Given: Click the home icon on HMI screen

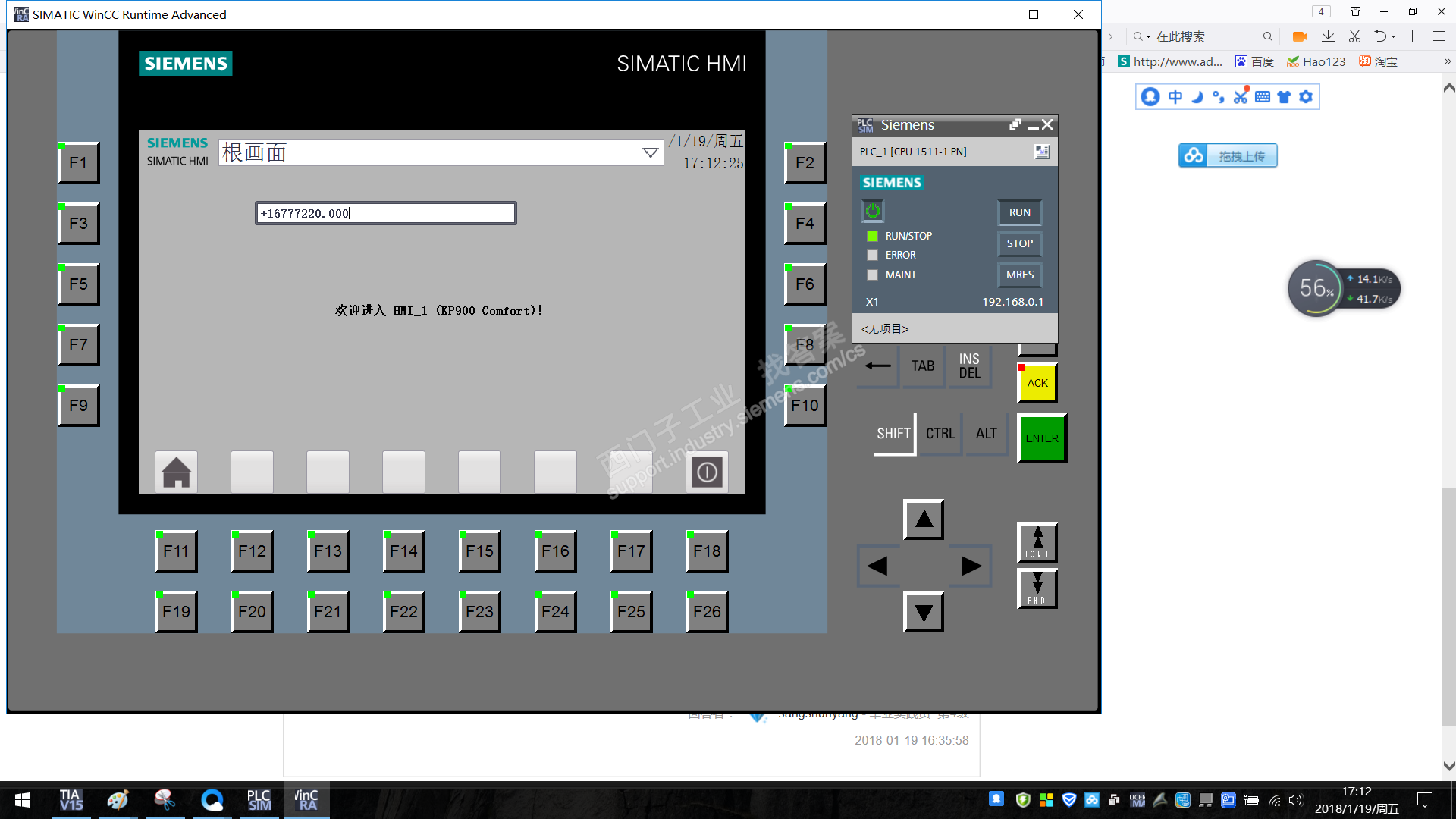Looking at the screenshot, I should pos(176,472).
